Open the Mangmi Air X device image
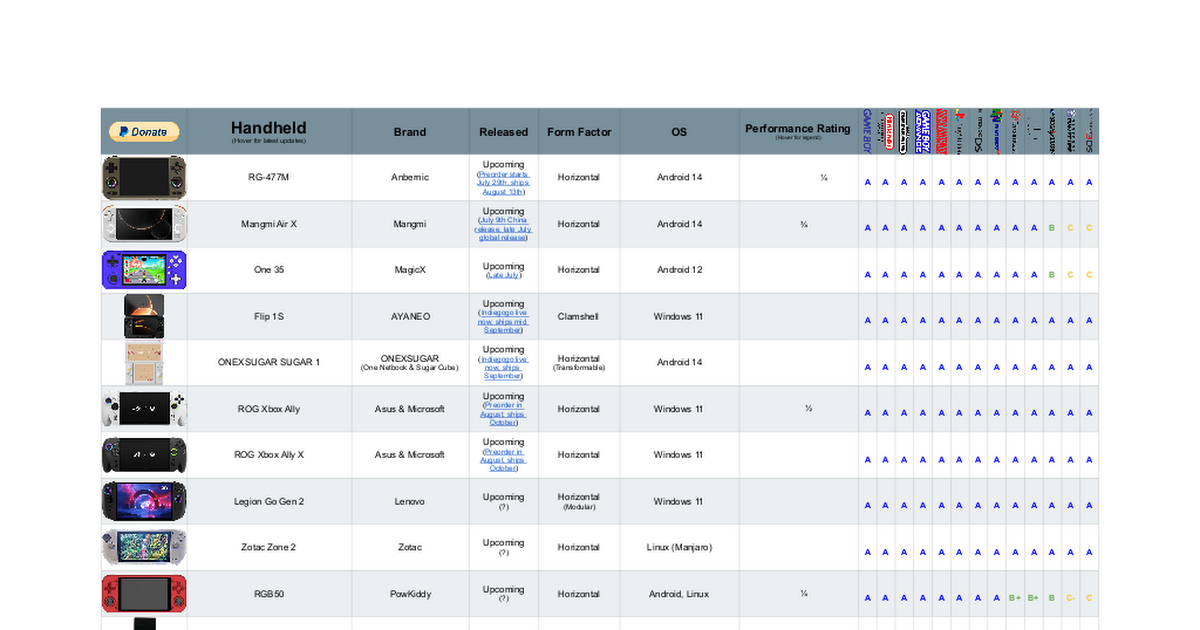 coord(144,224)
